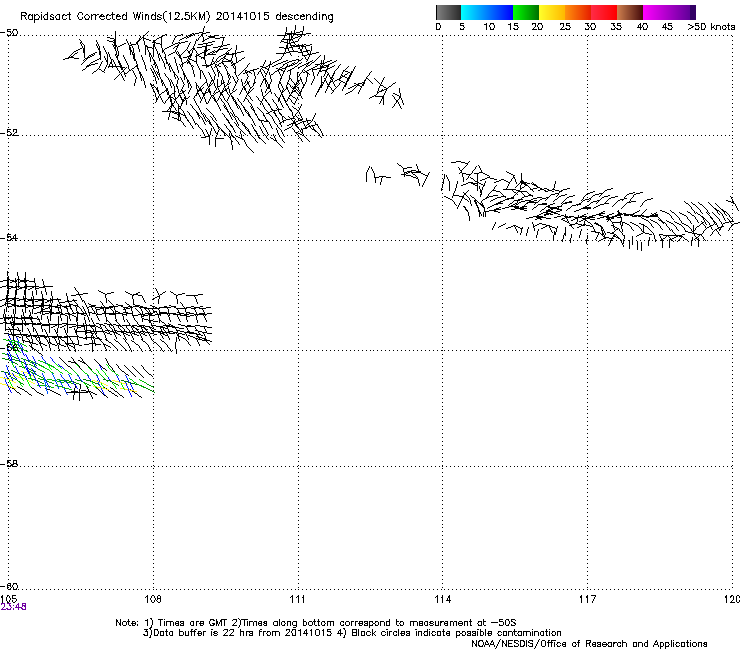Click the gray 0-5 knots legend swatch
Screen dimensions: 740x650
448,12
